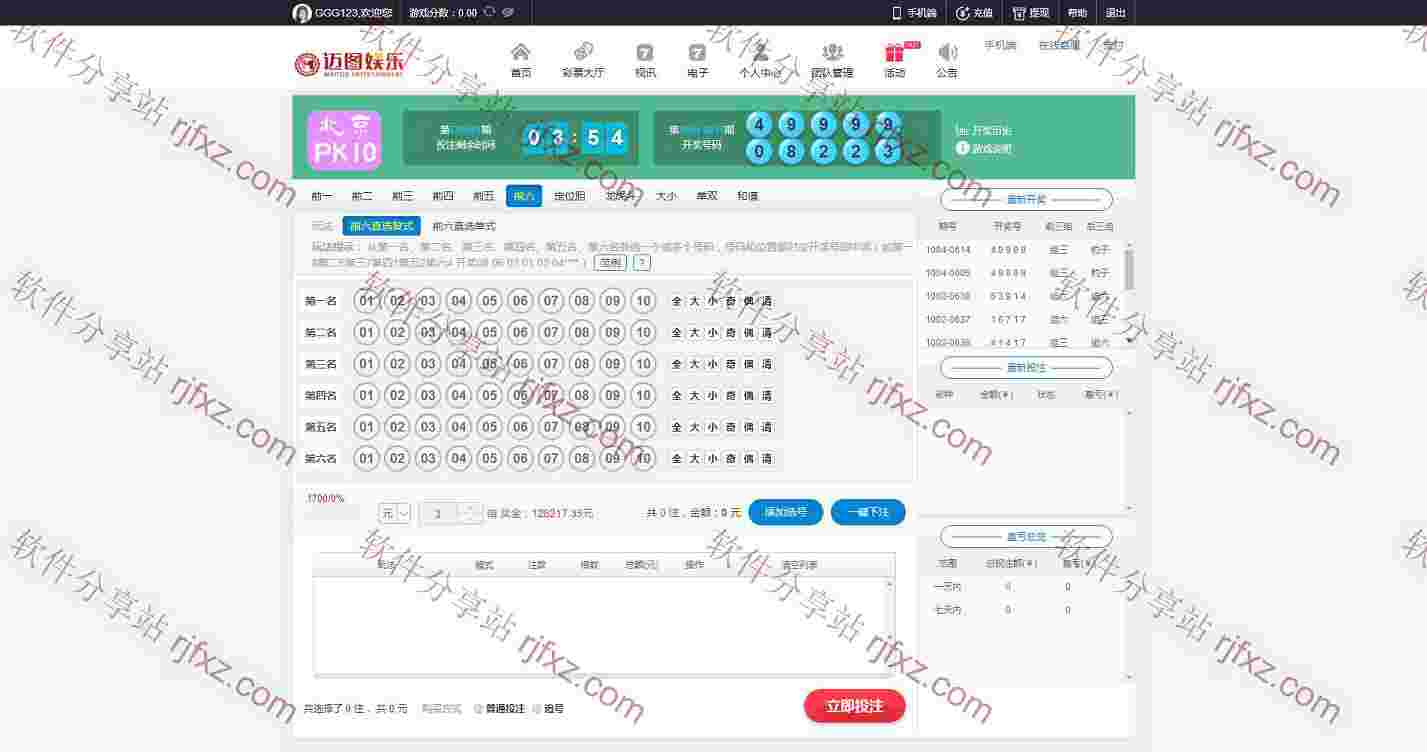Toggle number 05 in 第一名 row
Viewport: 1427px width, 752px height.
[x=489, y=301]
